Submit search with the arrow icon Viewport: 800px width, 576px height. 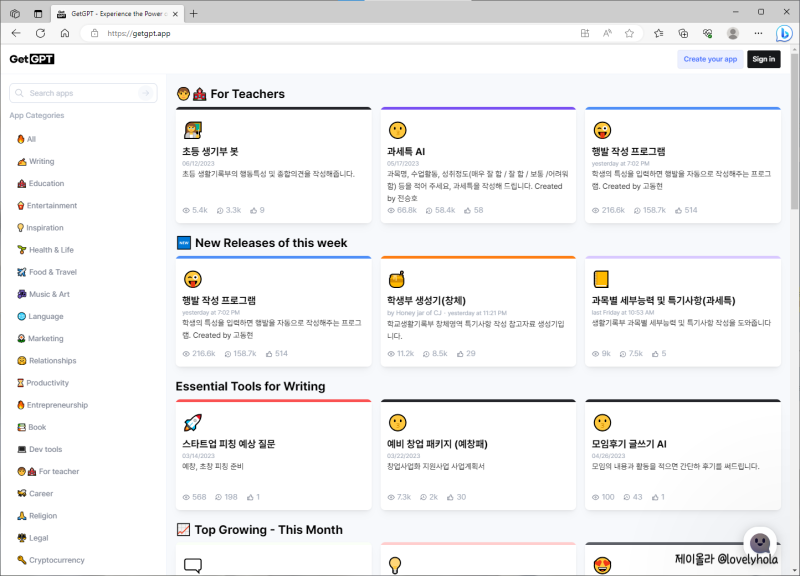[145, 93]
